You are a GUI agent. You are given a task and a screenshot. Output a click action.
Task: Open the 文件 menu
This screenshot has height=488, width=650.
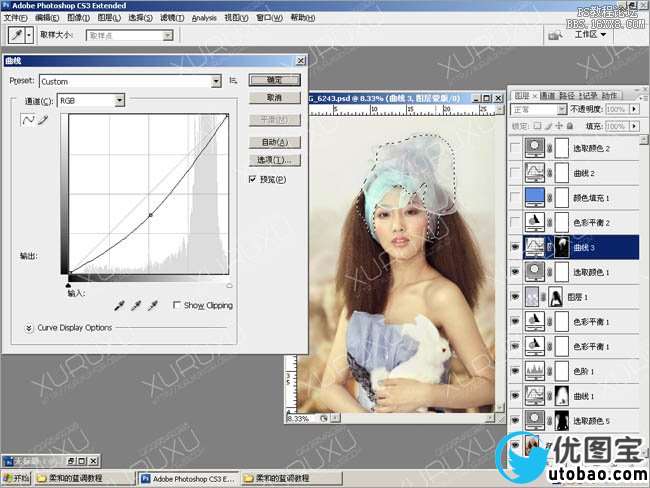pos(15,18)
